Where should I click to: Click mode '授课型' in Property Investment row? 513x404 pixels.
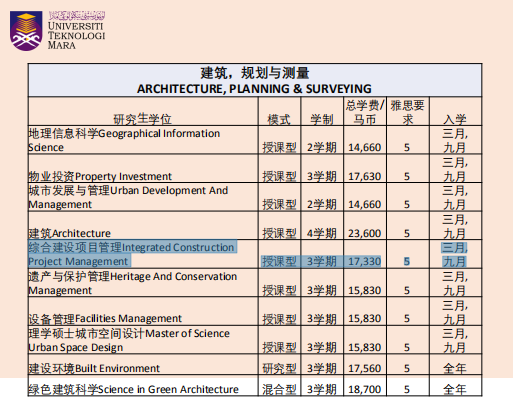tap(279, 176)
